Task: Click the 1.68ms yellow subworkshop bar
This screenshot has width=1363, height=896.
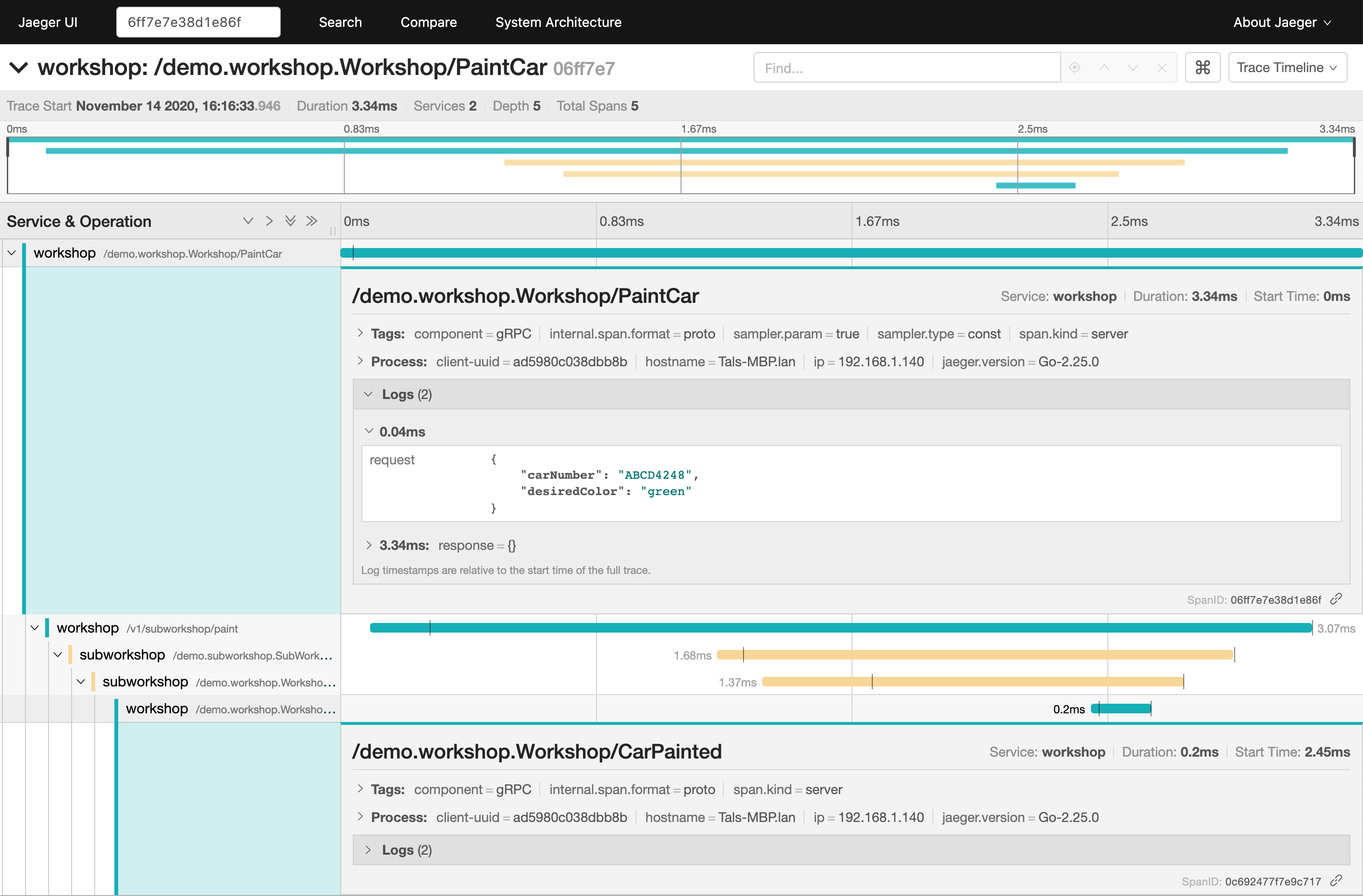Action: (975, 655)
